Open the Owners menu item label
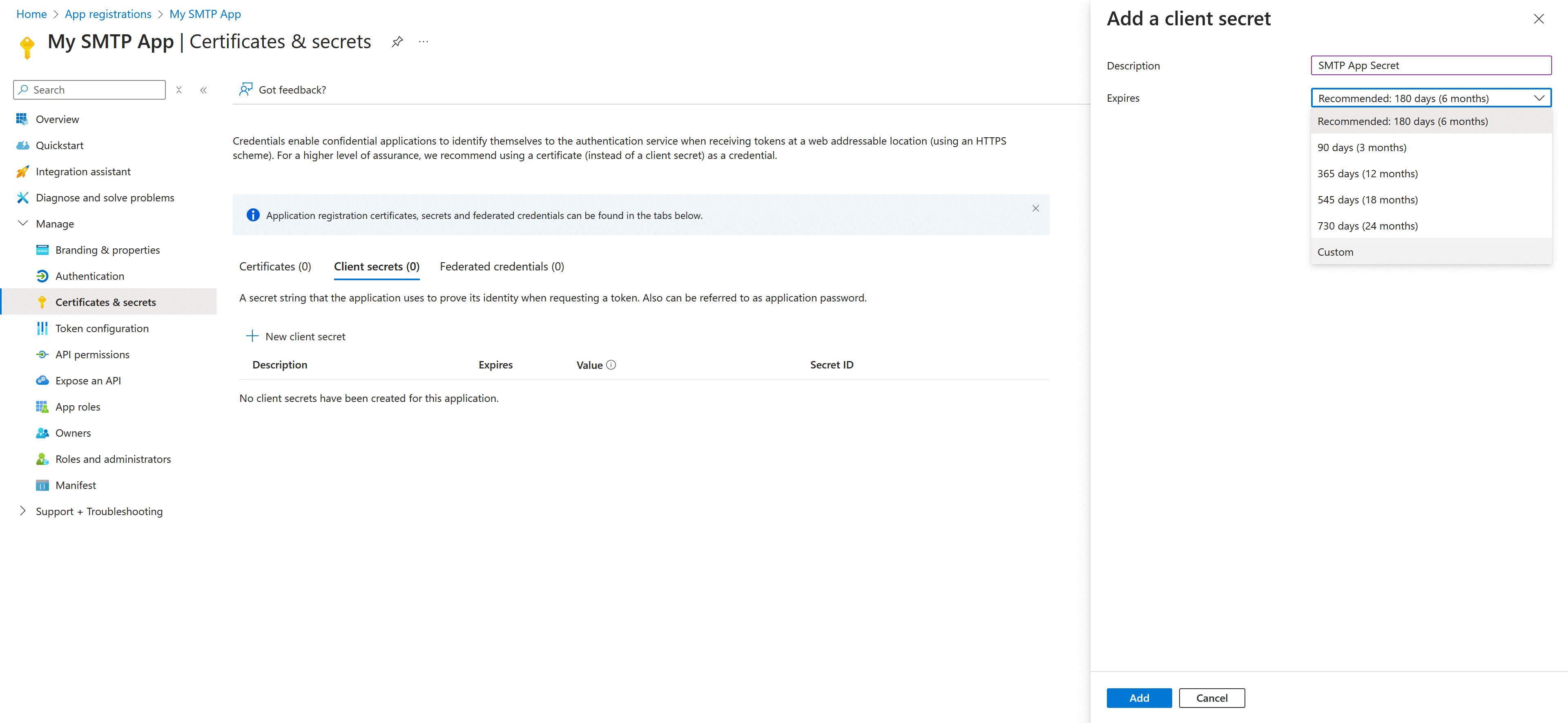Viewport: 1568px width, 723px height. point(73,433)
